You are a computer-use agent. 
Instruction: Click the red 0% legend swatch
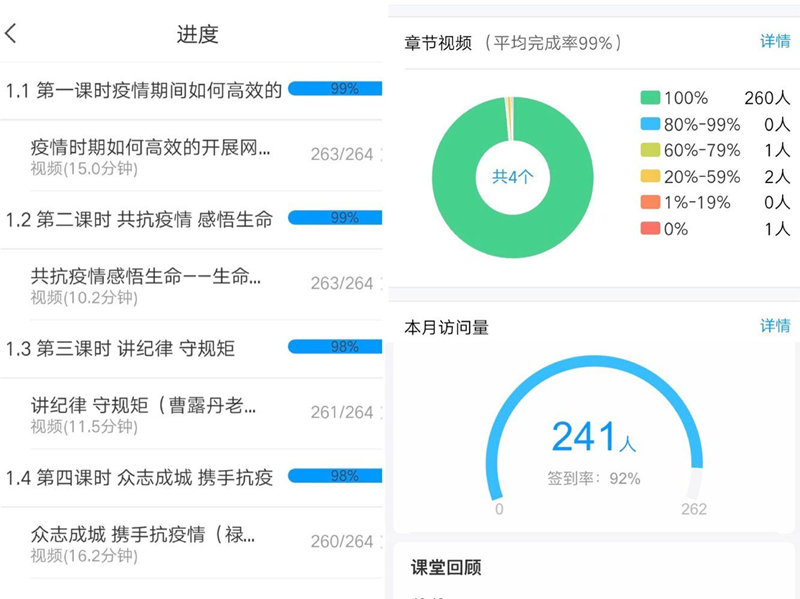tap(651, 228)
